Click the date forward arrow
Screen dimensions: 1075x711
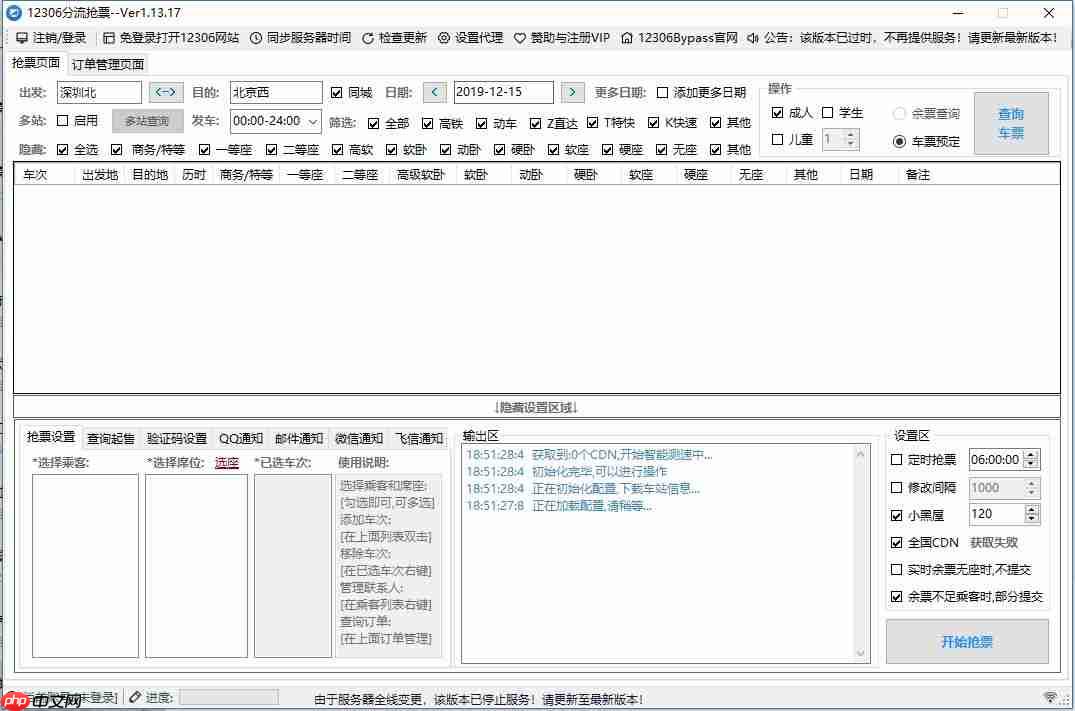571,91
